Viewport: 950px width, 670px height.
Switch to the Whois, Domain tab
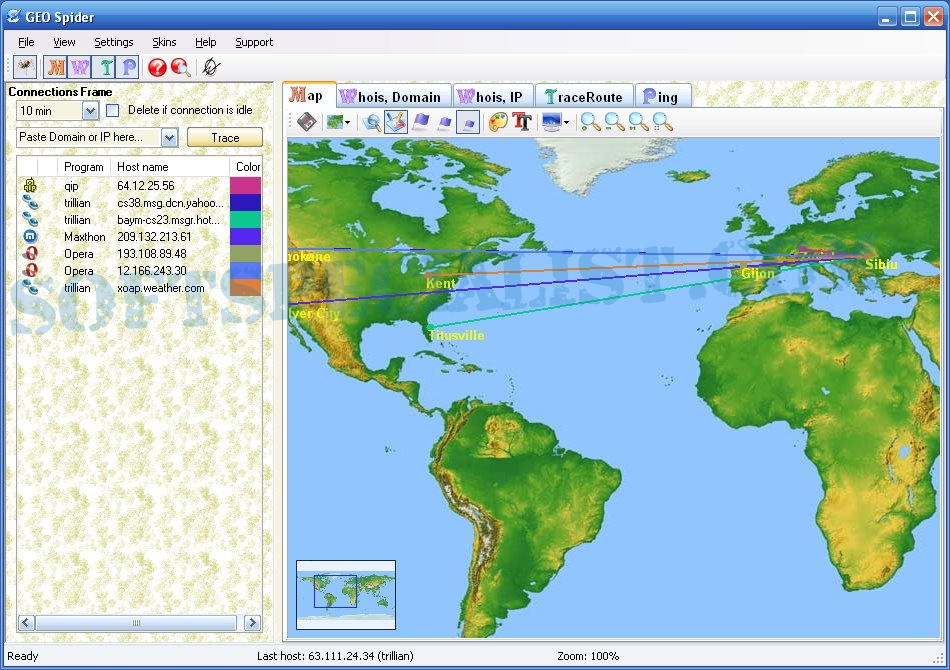pos(393,96)
